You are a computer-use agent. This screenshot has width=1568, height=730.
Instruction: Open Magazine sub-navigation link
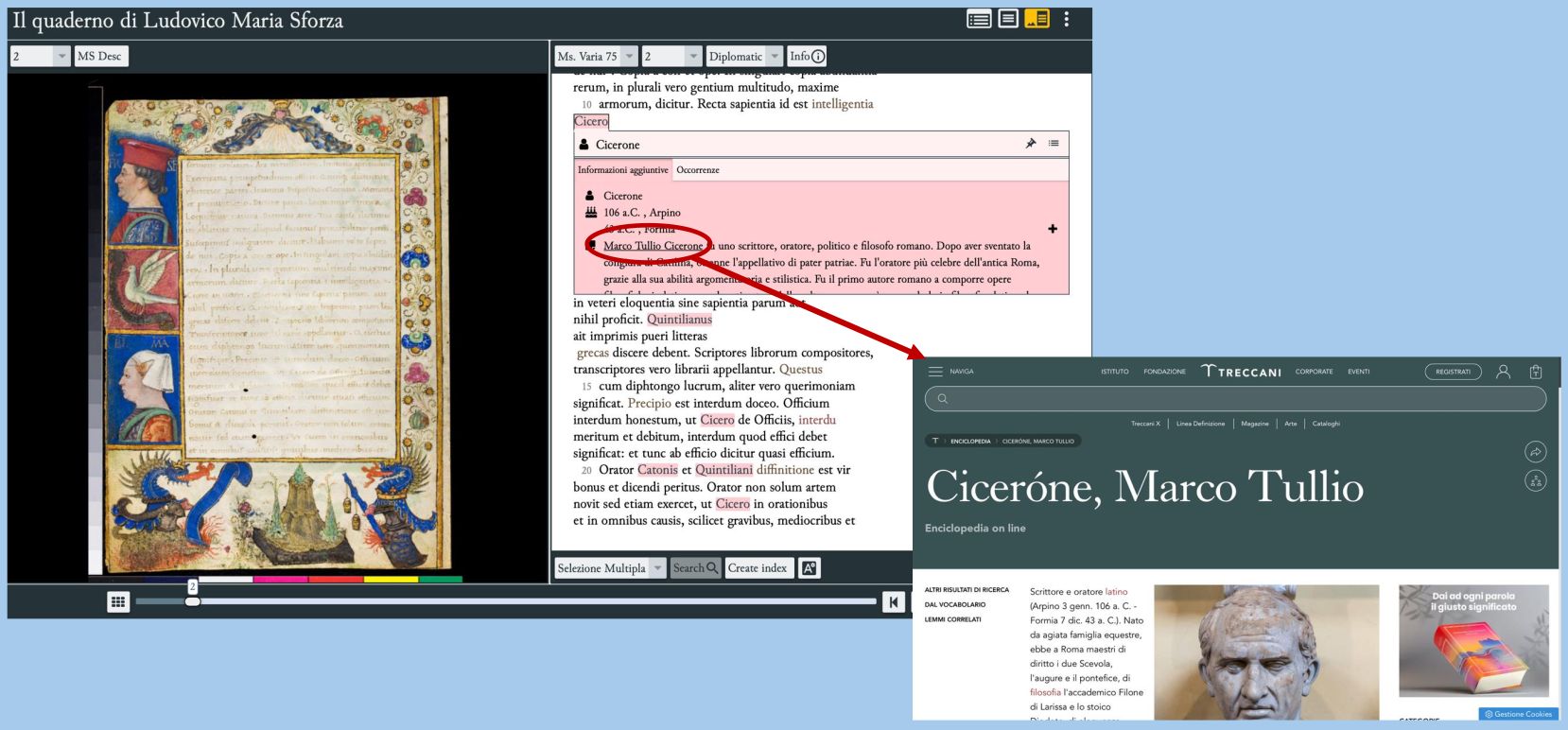coord(1255,424)
